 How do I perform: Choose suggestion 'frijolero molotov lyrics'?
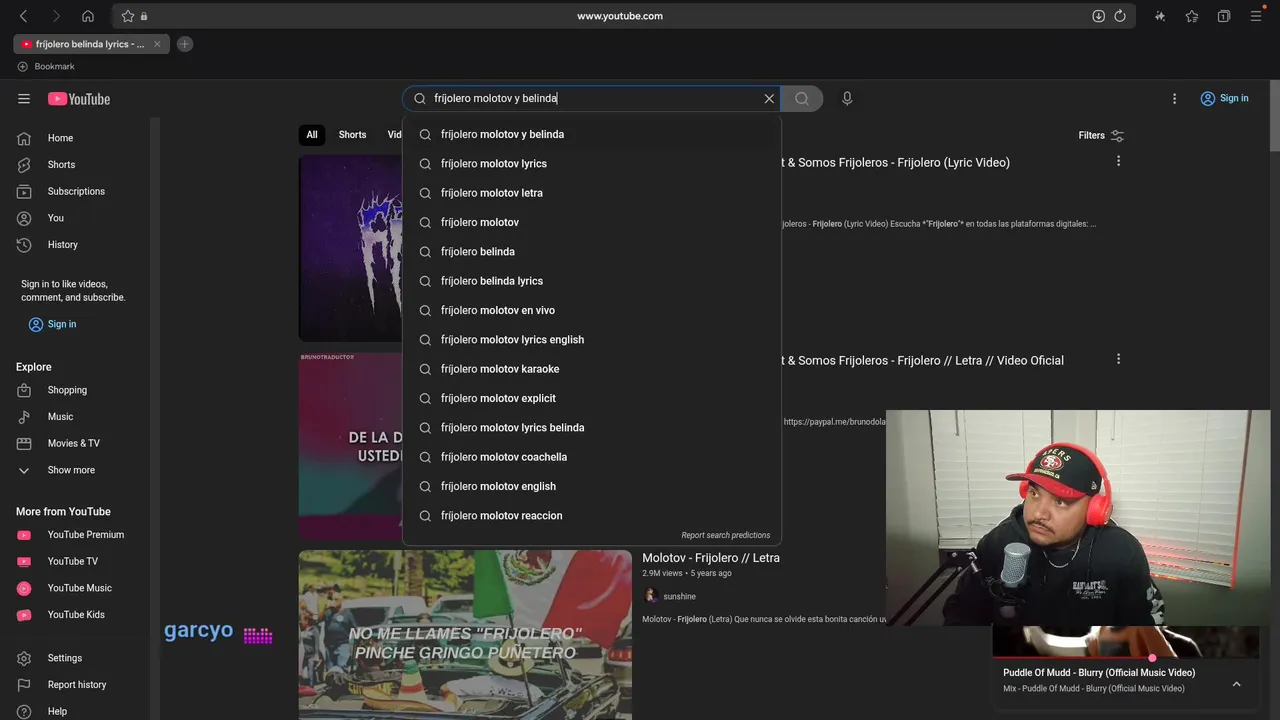coord(592,164)
